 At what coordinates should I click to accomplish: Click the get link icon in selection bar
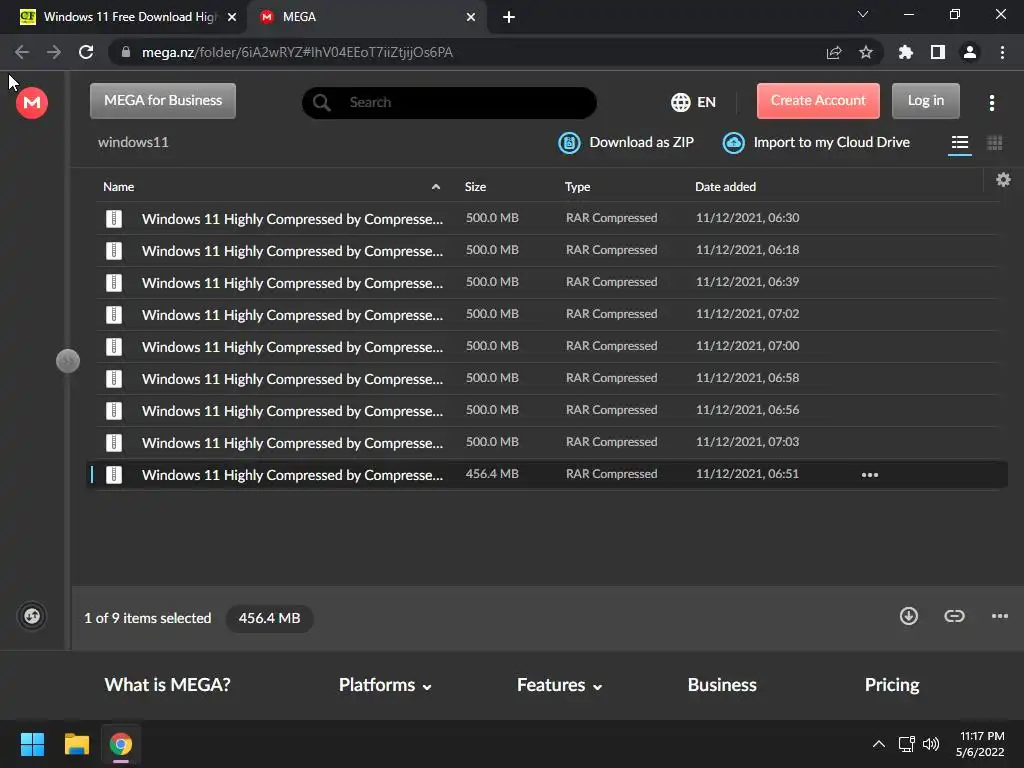click(x=954, y=616)
